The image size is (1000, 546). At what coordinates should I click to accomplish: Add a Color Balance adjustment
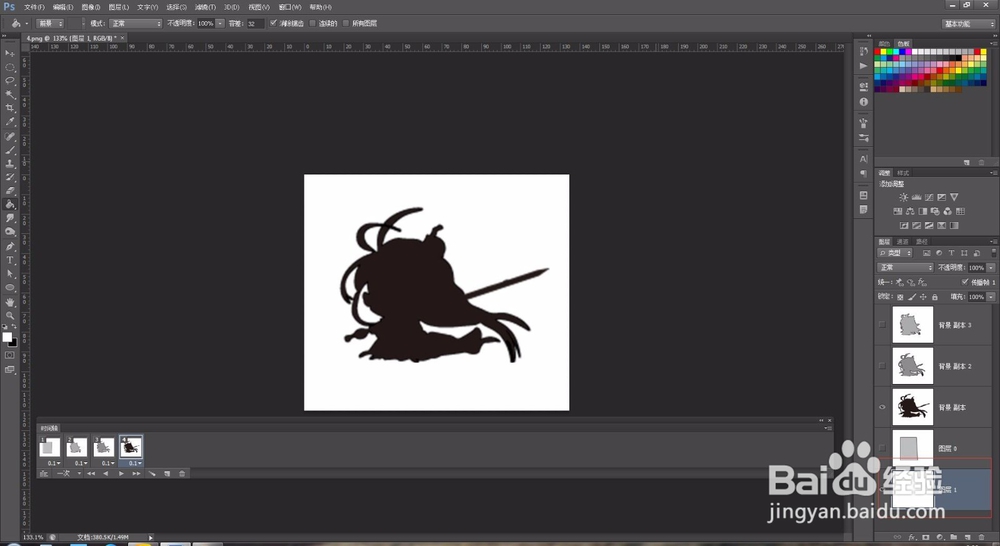(x=910, y=211)
